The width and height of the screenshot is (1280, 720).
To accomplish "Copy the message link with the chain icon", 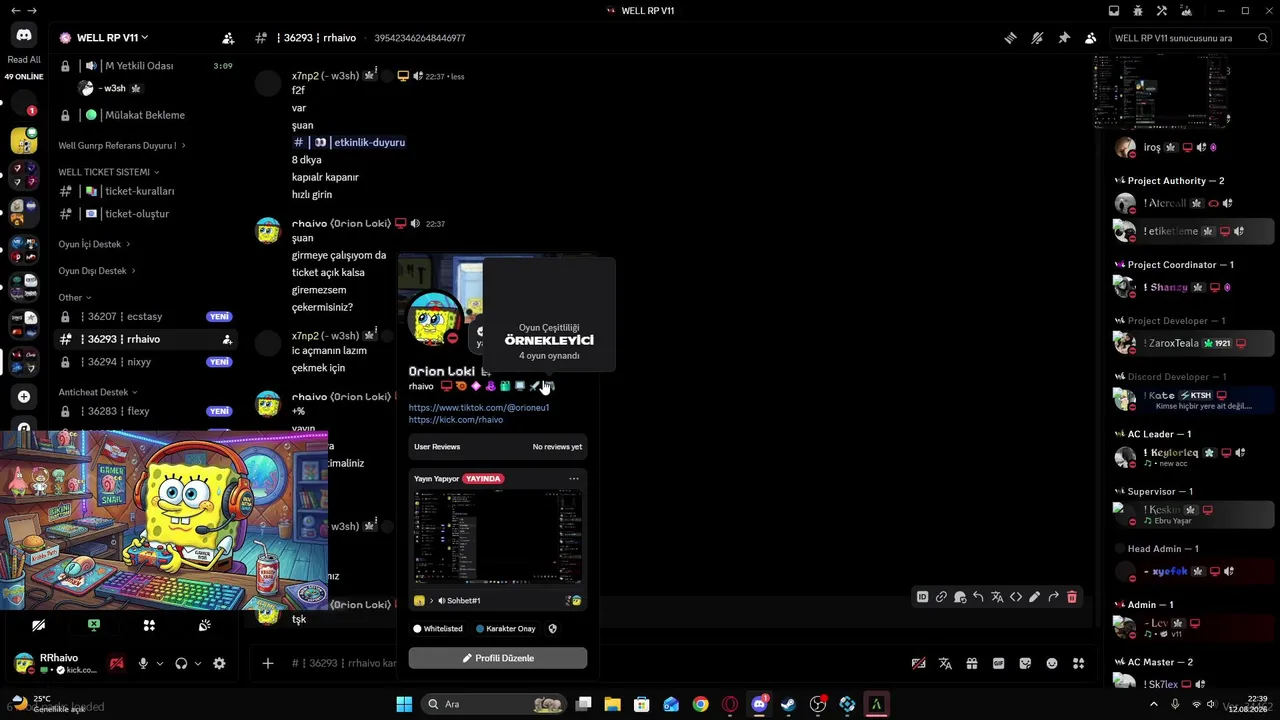I will 941,597.
